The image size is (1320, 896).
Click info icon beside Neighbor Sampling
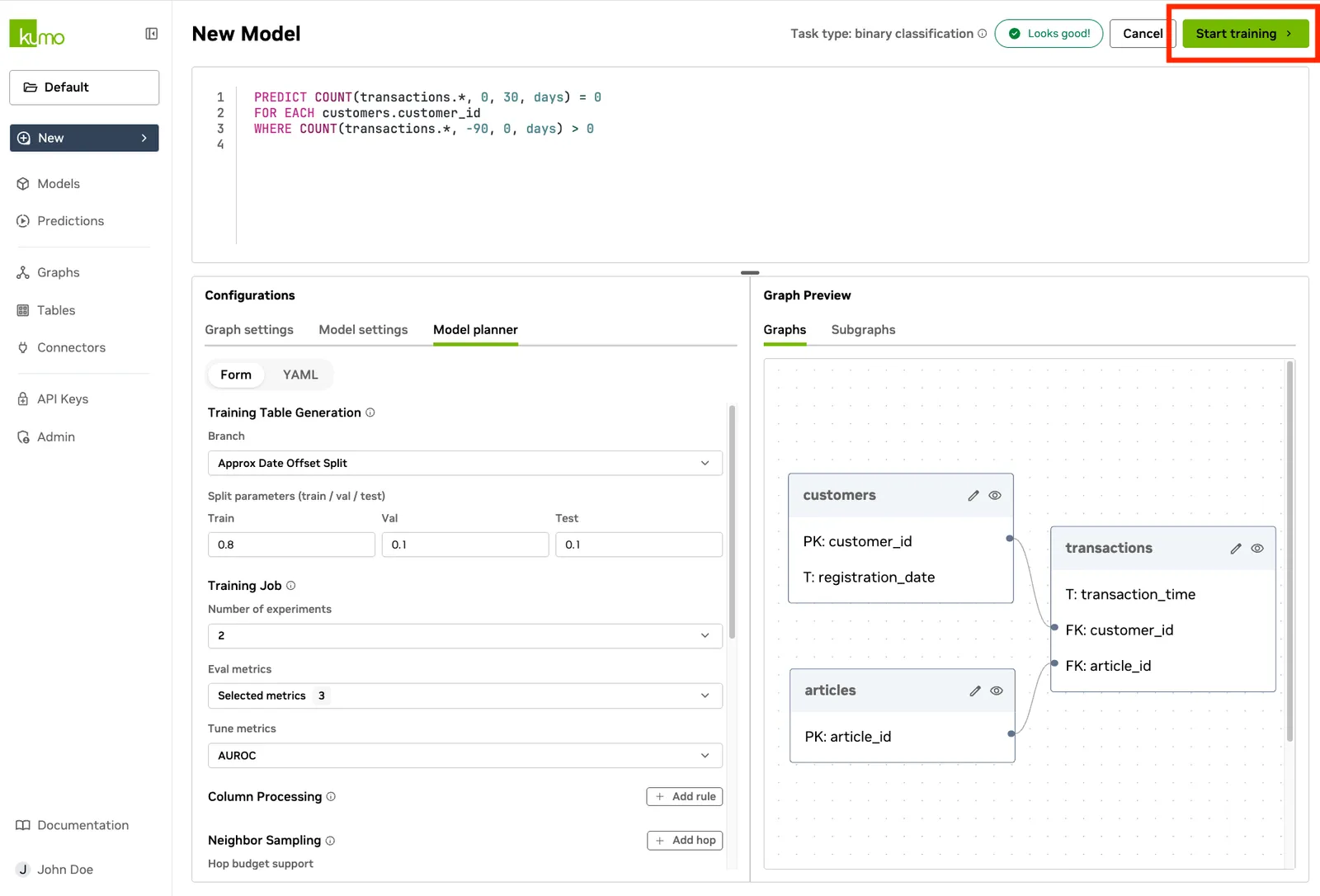tap(330, 841)
